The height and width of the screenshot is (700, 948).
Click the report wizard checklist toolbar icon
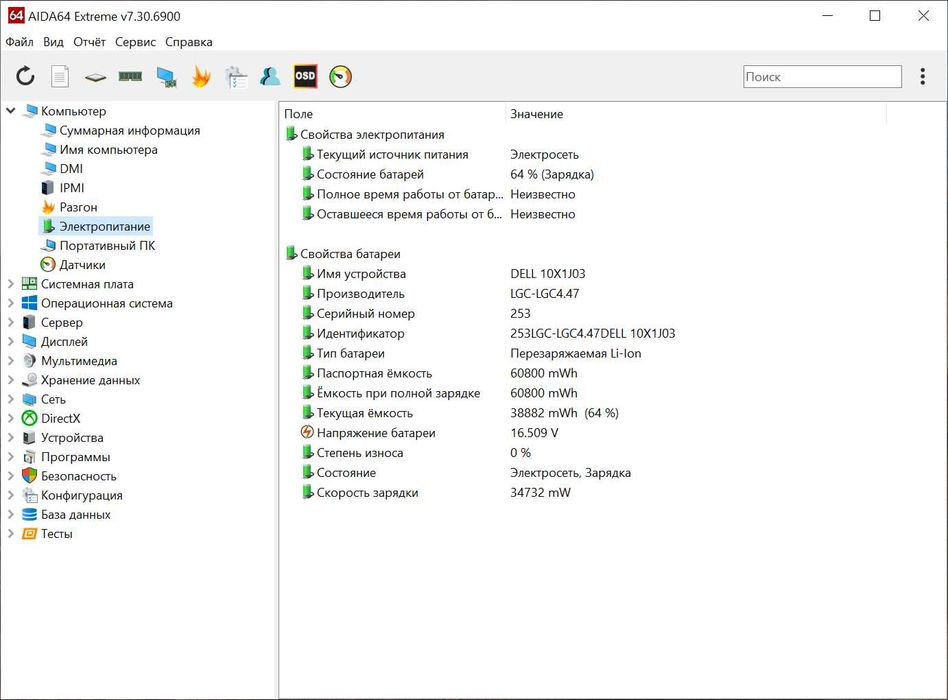point(236,77)
